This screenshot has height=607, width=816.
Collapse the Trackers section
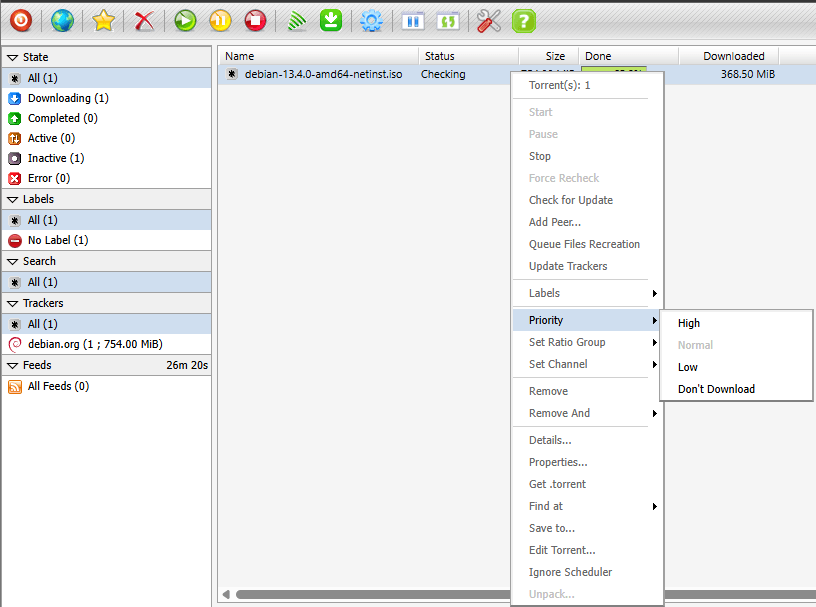tap(12, 303)
